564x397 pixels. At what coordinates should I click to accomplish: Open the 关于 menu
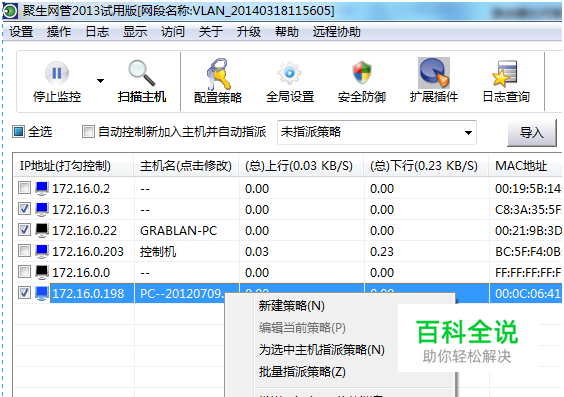point(211,32)
